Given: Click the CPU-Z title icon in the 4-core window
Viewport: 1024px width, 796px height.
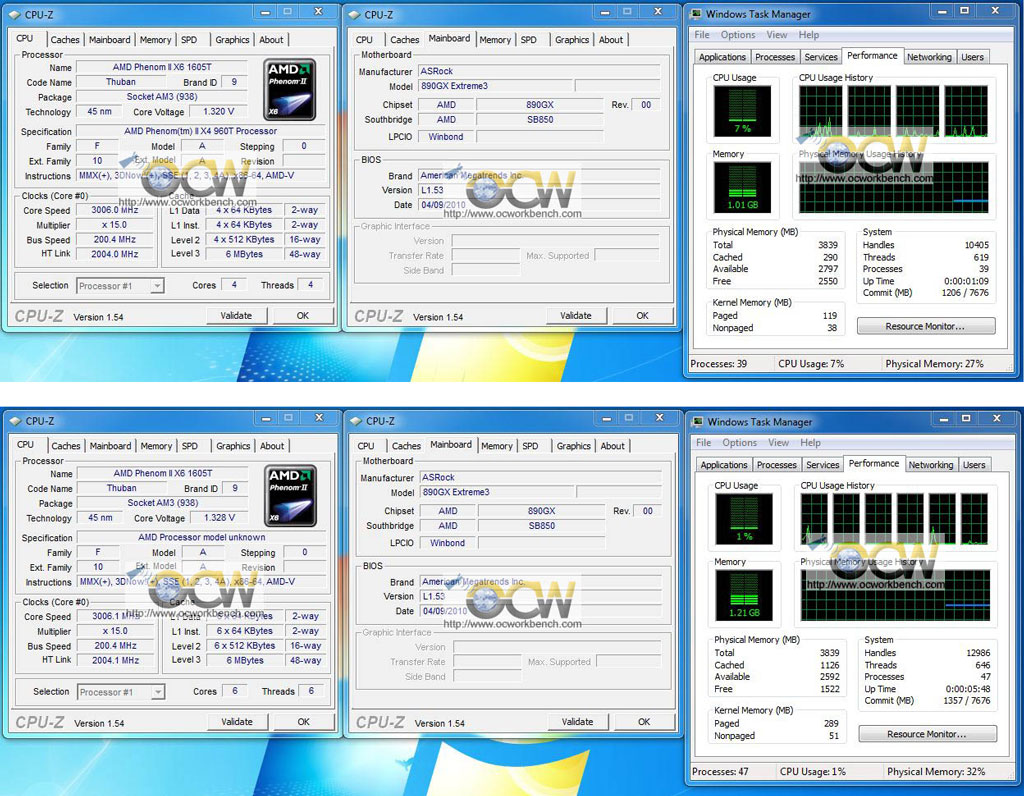Looking at the screenshot, I should point(14,14).
